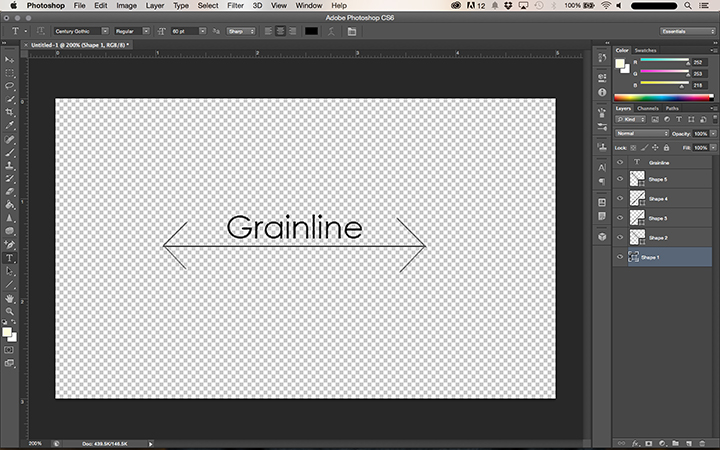This screenshot has height=450, width=720.
Task: Select the Path Selection tool
Action: pyautogui.click(x=9, y=271)
